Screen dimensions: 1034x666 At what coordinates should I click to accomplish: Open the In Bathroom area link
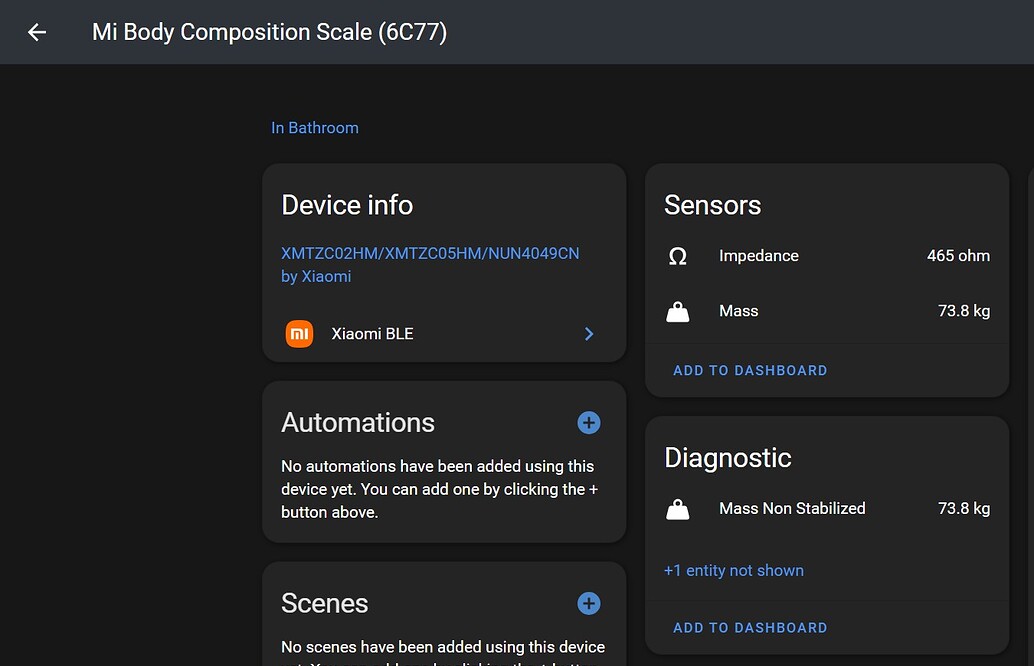click(314, 127)
